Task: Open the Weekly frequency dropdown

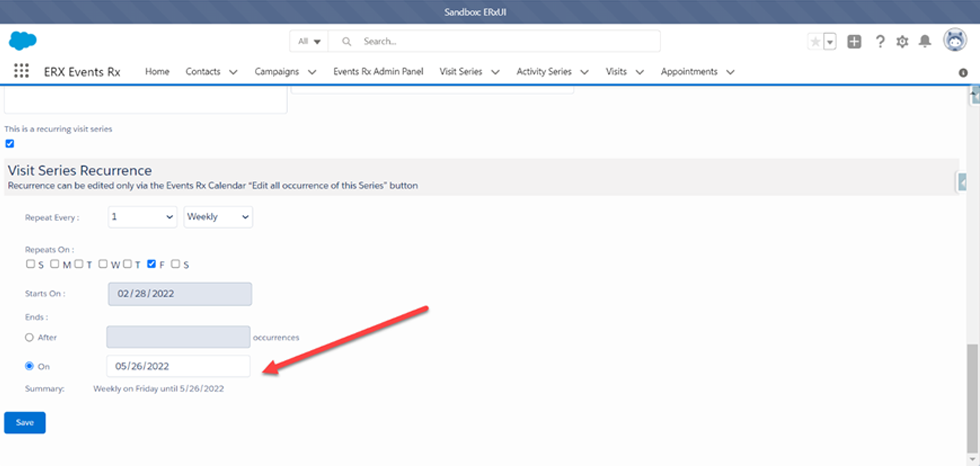Action: [x=218, y=216]
